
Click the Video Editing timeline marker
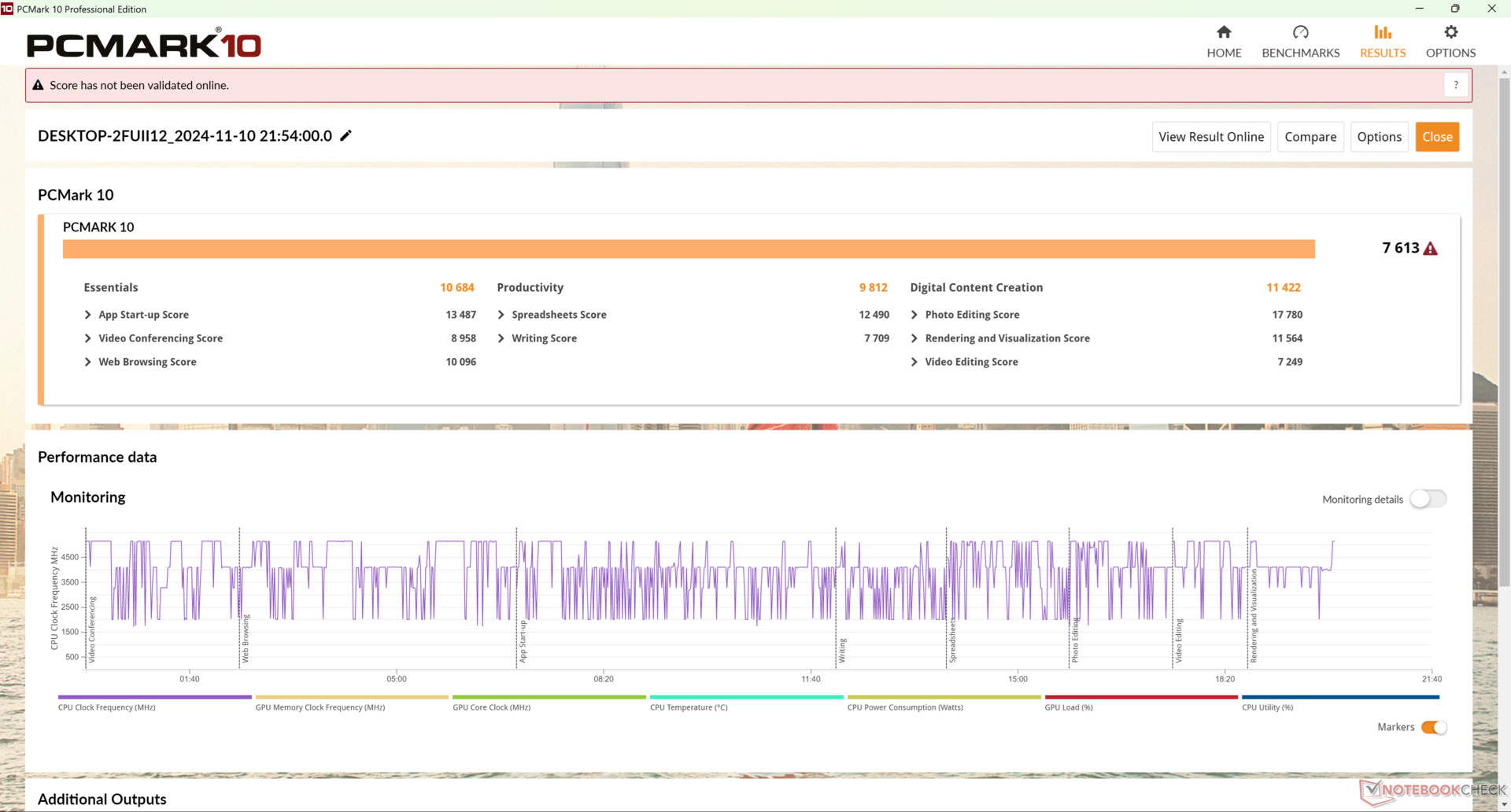[x=1179, y=640]
